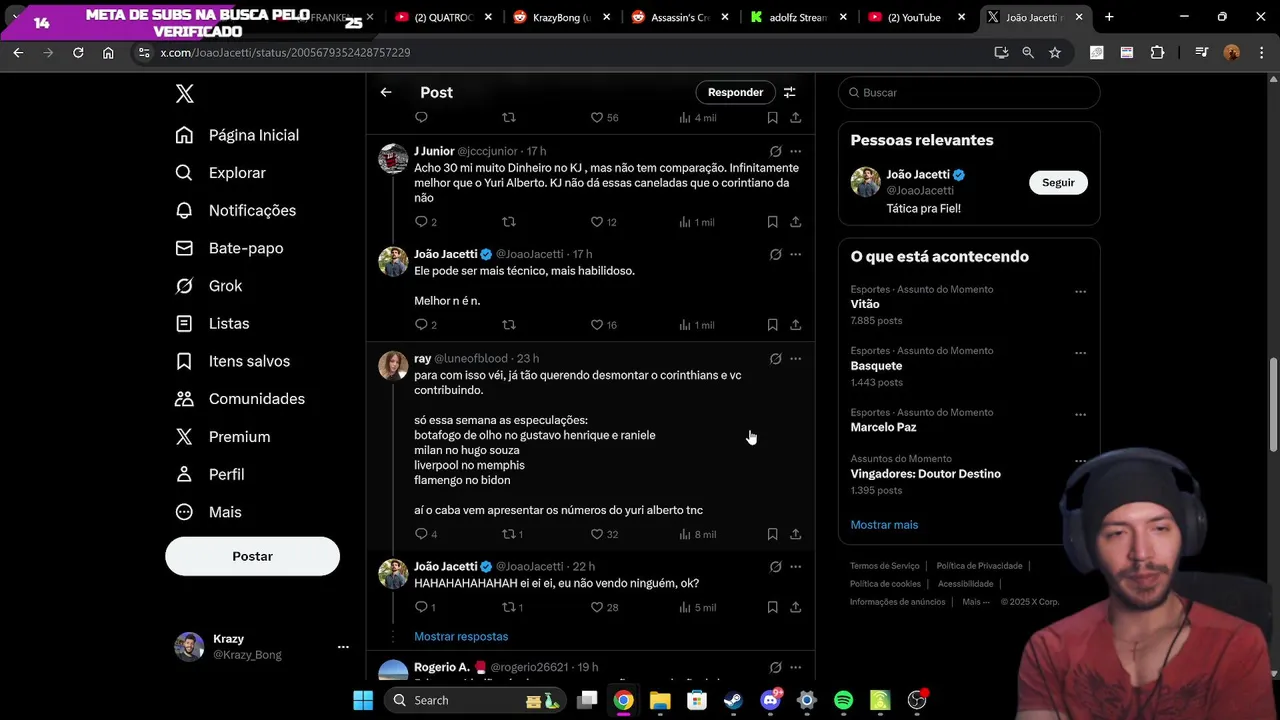Open Listas in the sidebar
Image resolution: width=1280 pixels, height=720 pixels.
coord(212,324)
